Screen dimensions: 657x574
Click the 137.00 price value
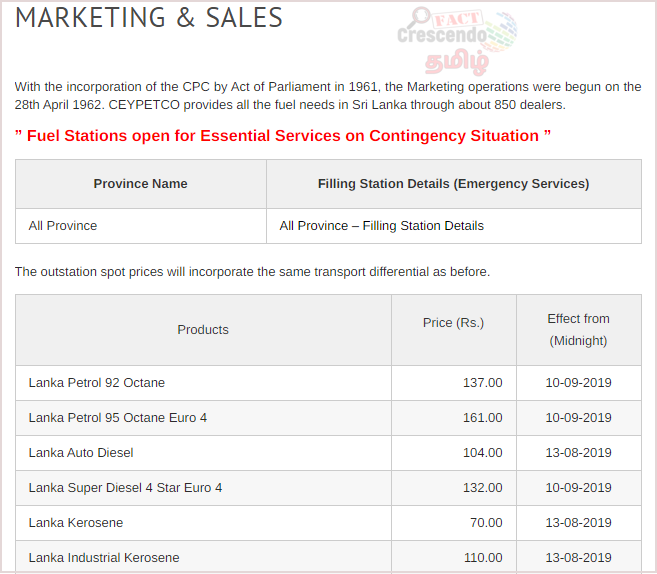click(482, 383)
